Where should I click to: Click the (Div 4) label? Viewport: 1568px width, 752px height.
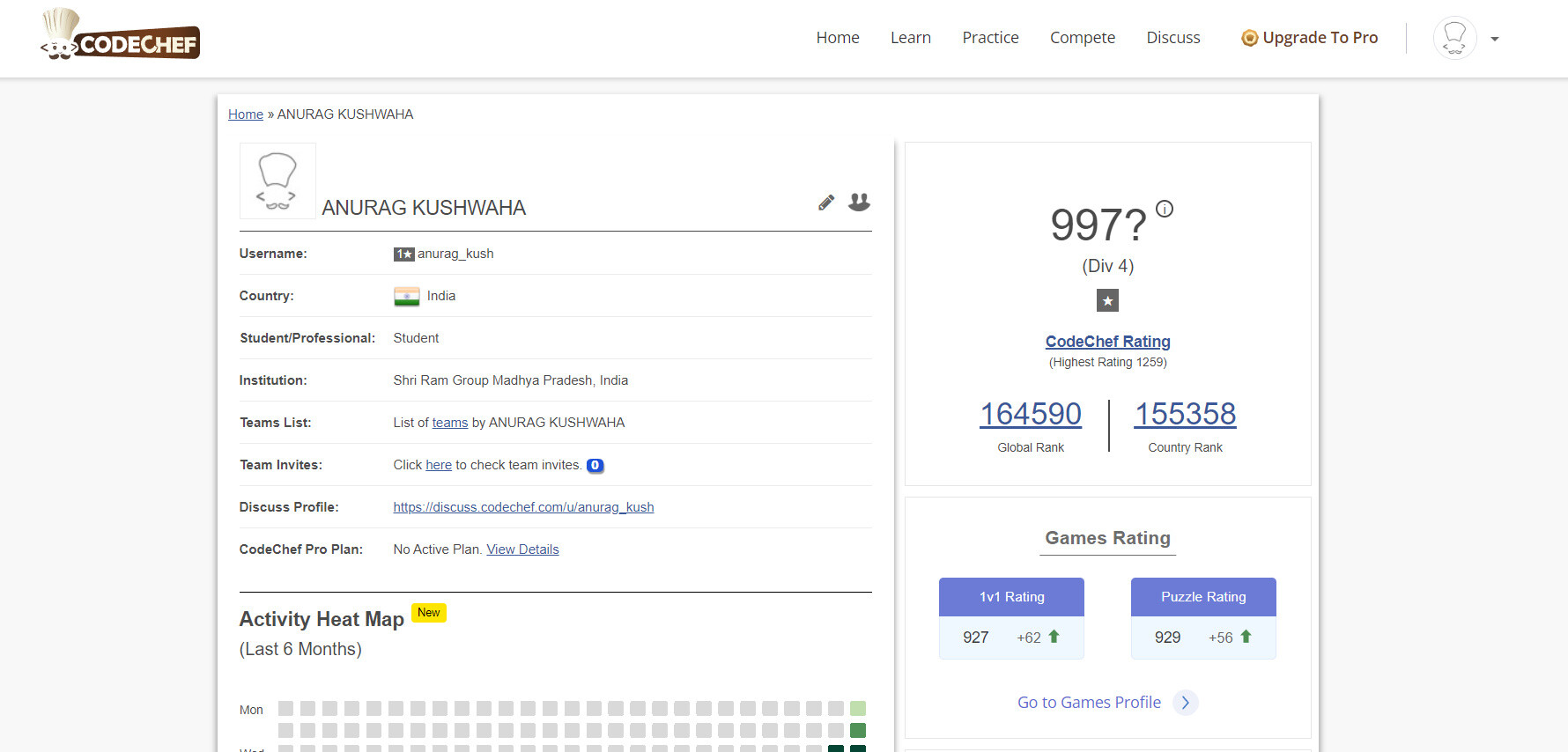coord(1107,266)
